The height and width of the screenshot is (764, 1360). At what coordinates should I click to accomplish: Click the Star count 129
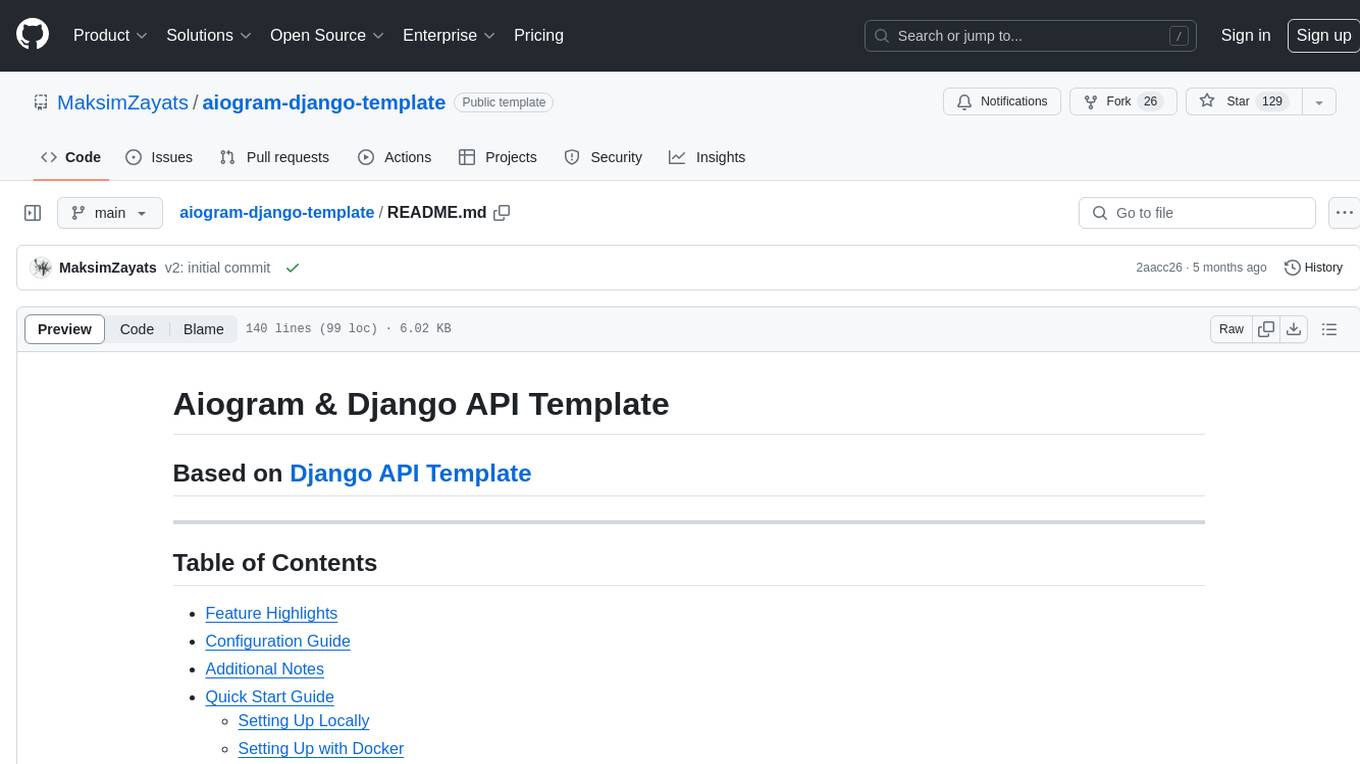[x=1272, y=101]
